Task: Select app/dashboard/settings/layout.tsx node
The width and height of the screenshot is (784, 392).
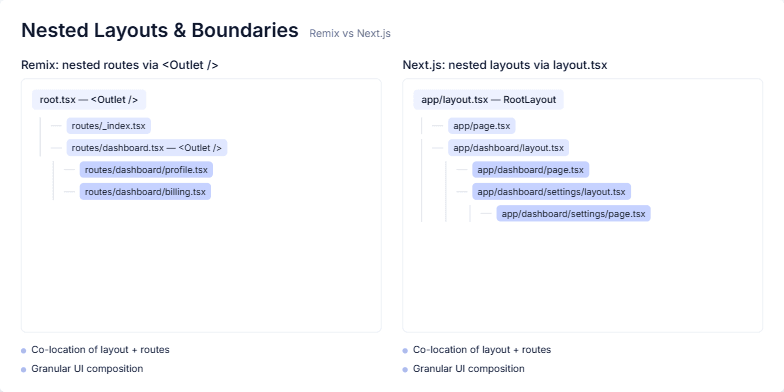Action: (552, 192)
